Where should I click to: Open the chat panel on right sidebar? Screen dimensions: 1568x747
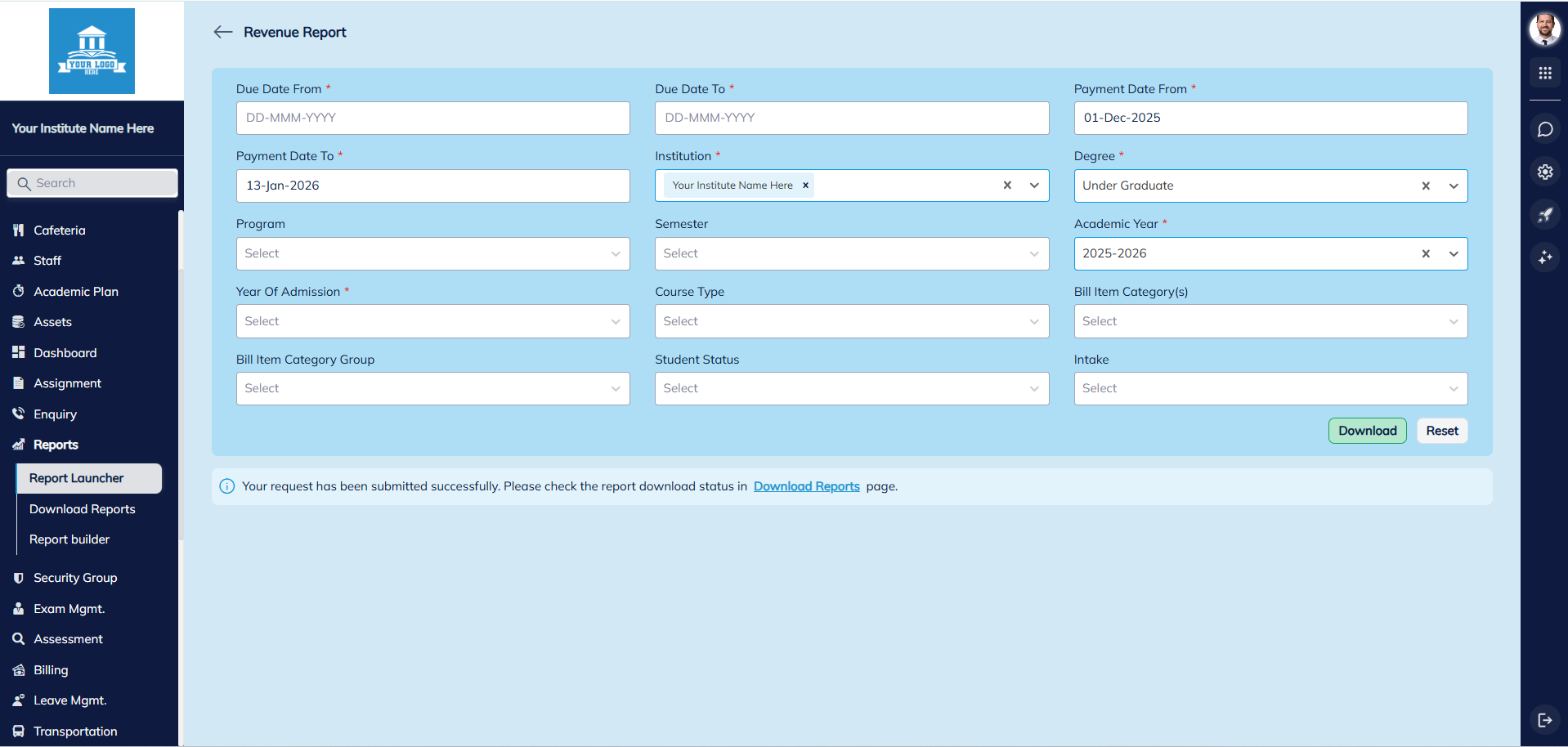1545,128
